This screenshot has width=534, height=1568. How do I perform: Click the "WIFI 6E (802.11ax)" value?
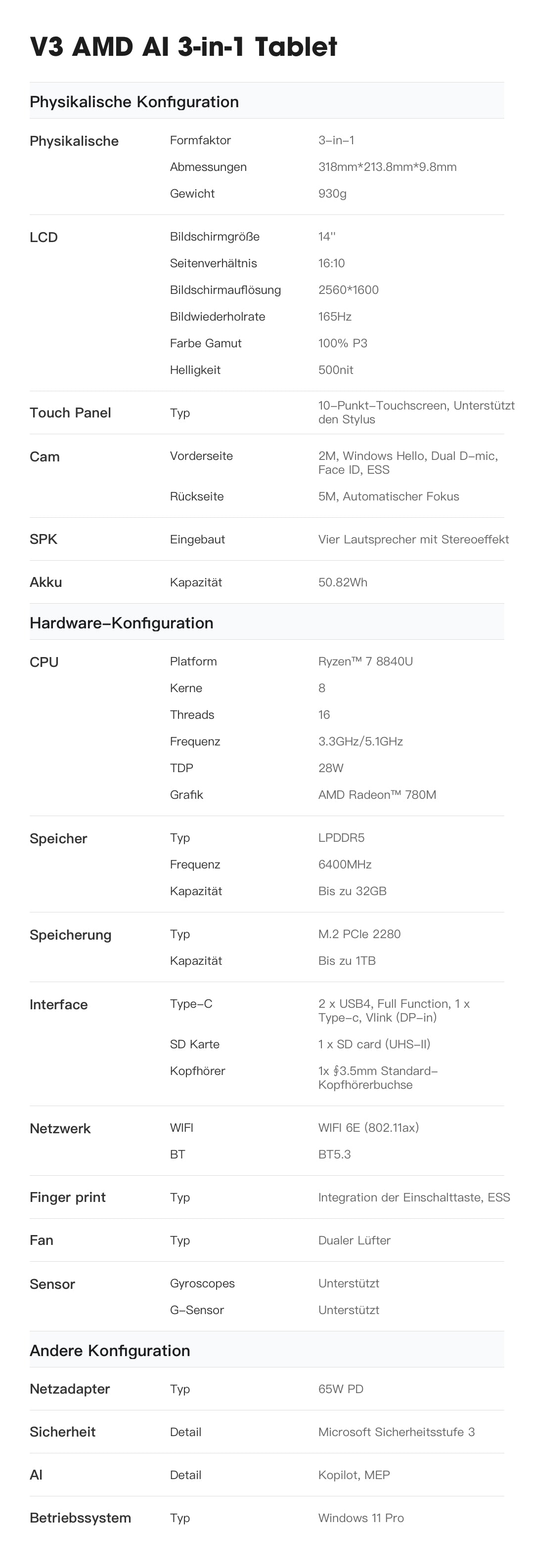368,1128
